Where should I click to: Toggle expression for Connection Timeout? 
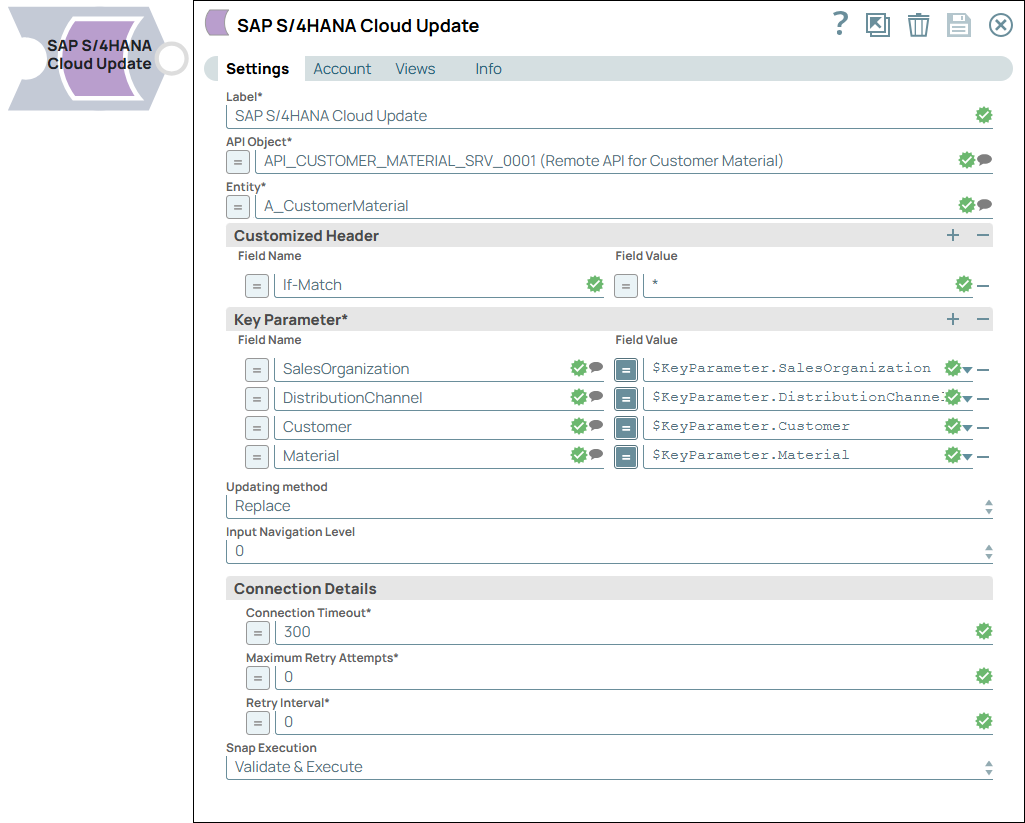[258, 633]
